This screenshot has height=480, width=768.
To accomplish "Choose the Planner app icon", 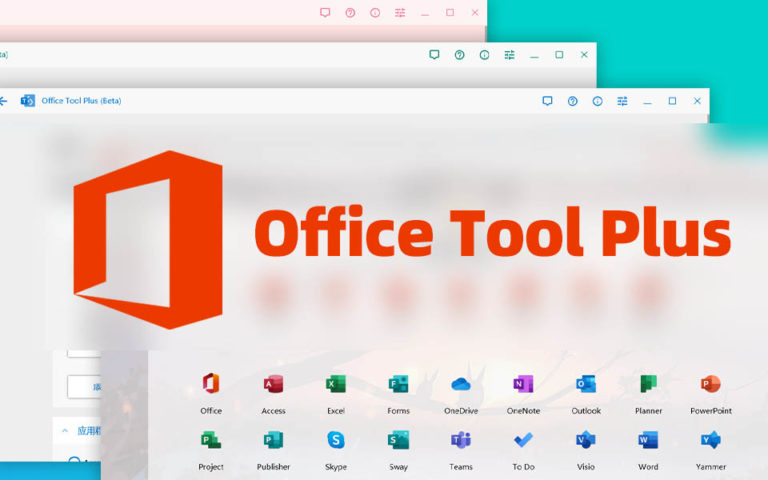I will coord(648,384).
